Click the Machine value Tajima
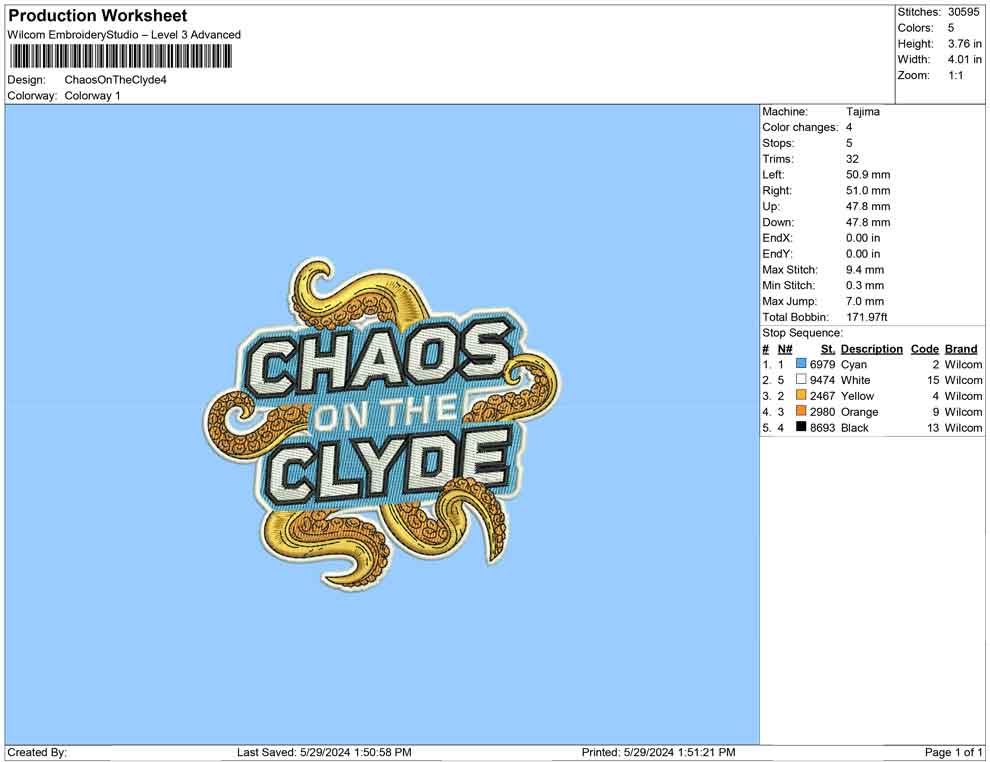The image size is (990, 762). (863, 112)
